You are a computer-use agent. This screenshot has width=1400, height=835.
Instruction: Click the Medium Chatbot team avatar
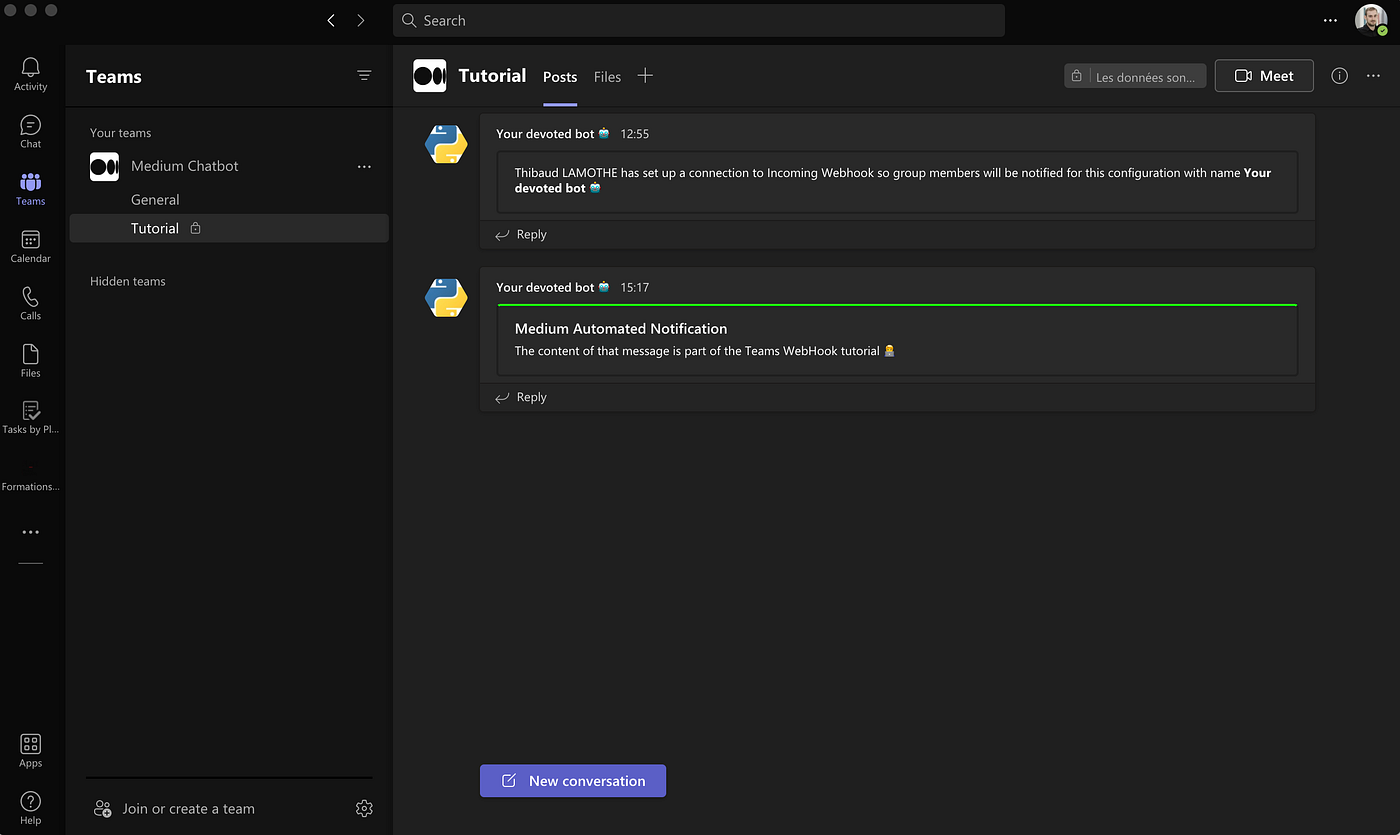click(x=104, y=166)
